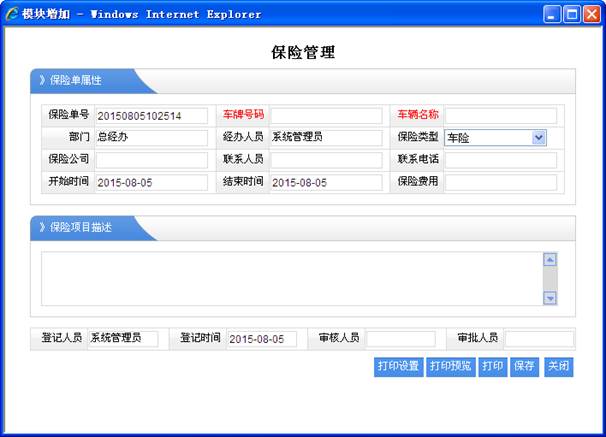Click the 打印设置 button
Image resolution: width=606 pixels, height=437 pixels.
click(x=398, y=367)
